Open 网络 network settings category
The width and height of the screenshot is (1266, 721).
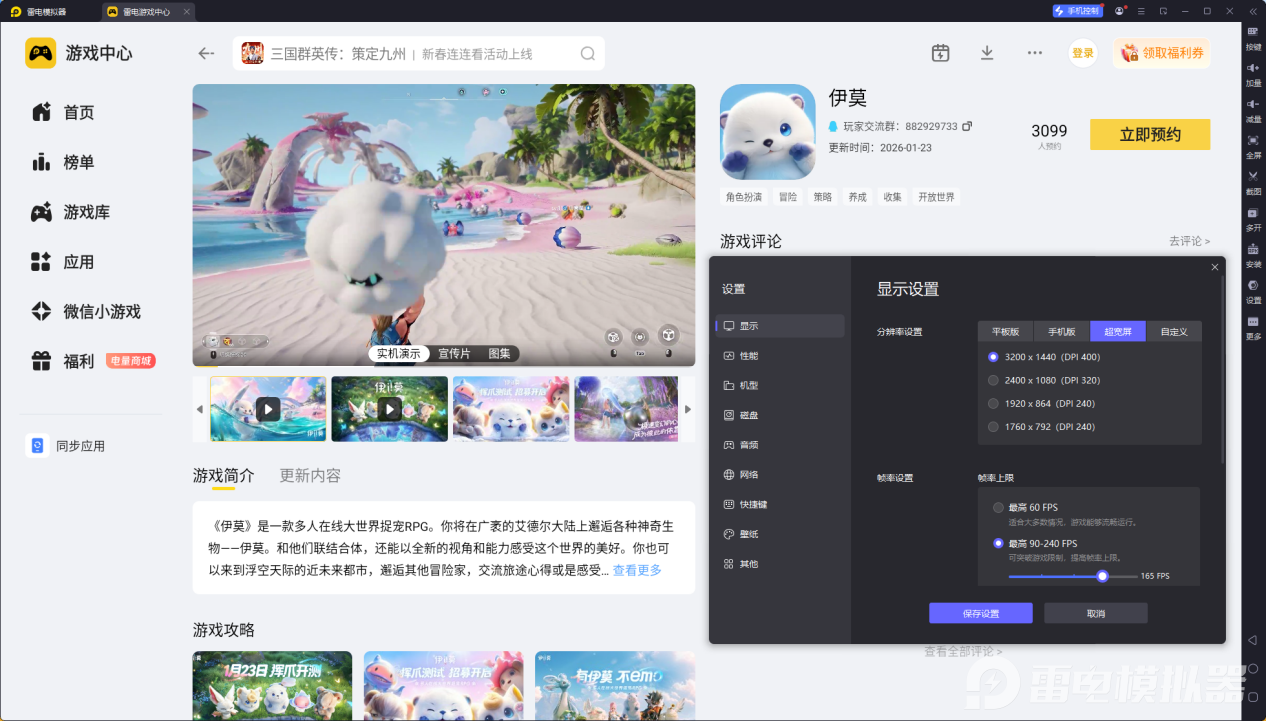coord(780,474)
